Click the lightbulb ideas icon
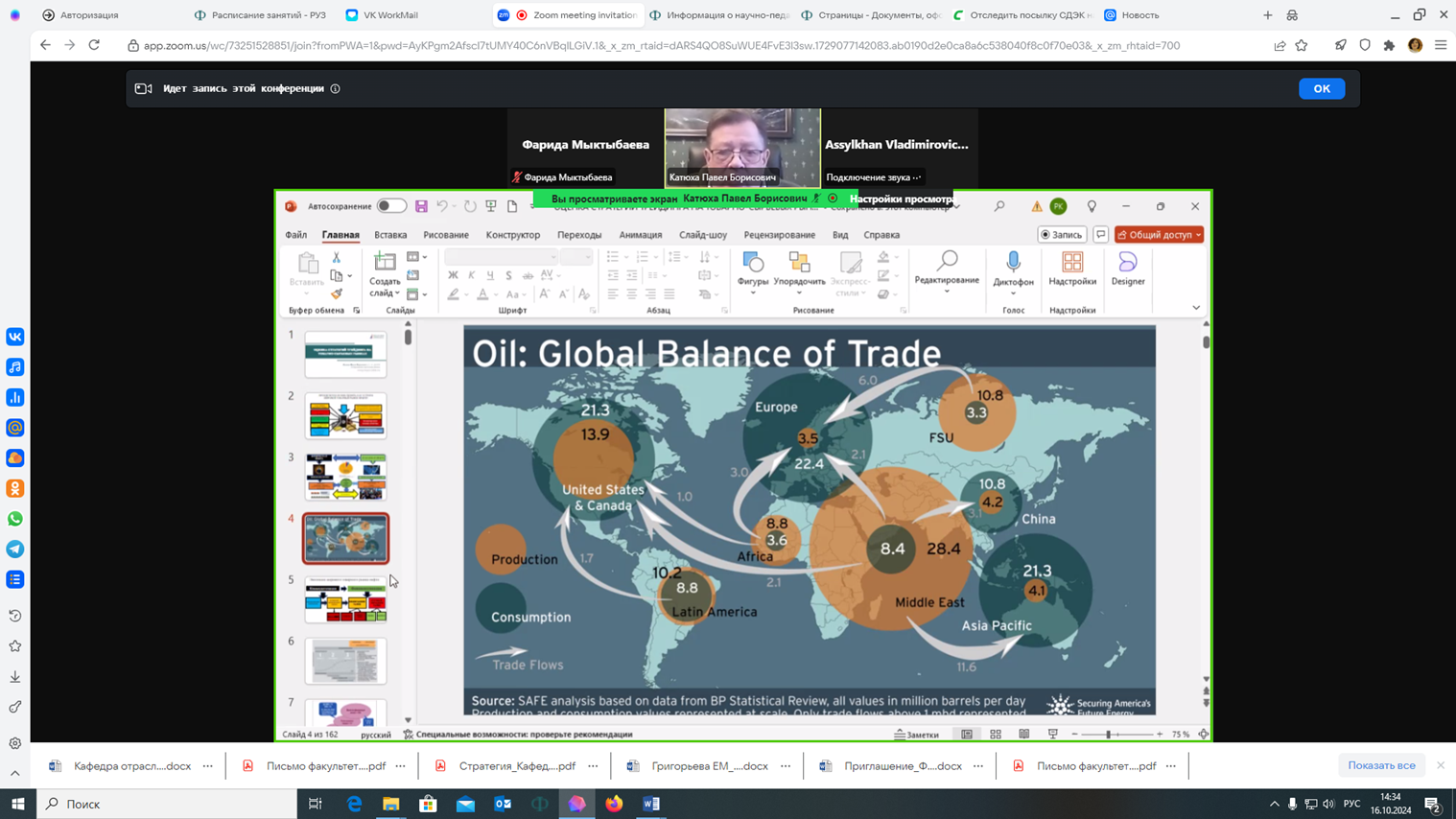 (1092, 206)
